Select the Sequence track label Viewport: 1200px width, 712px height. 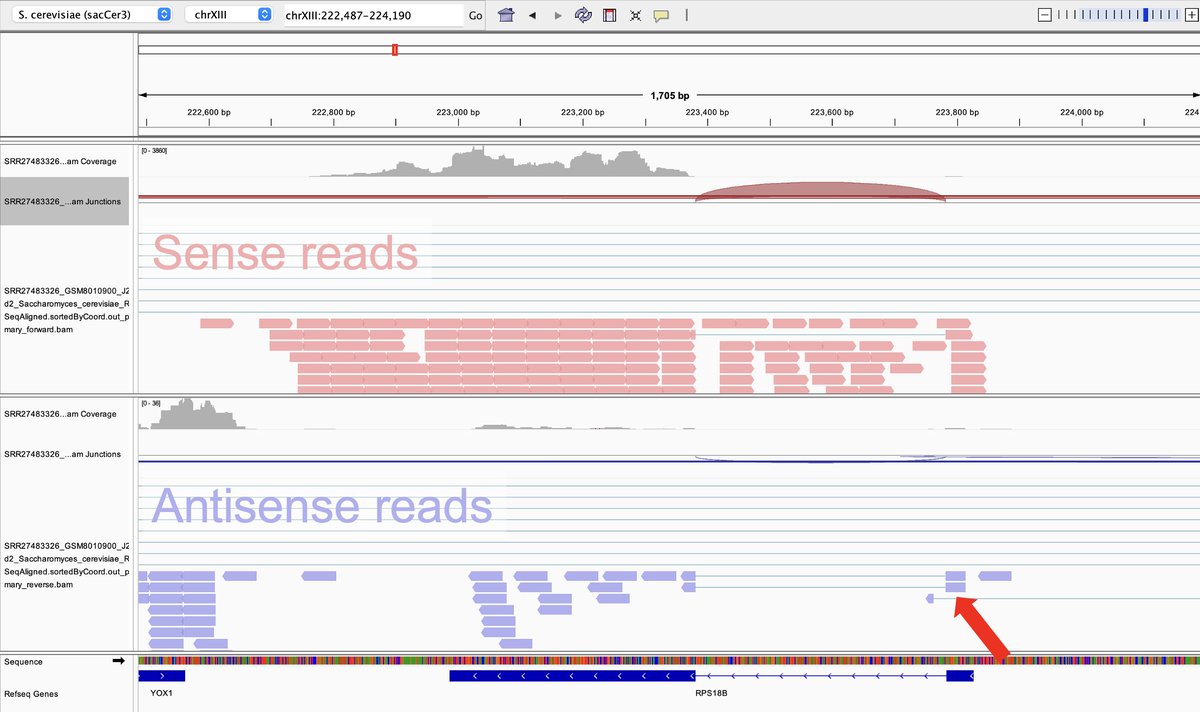[25, 662]
